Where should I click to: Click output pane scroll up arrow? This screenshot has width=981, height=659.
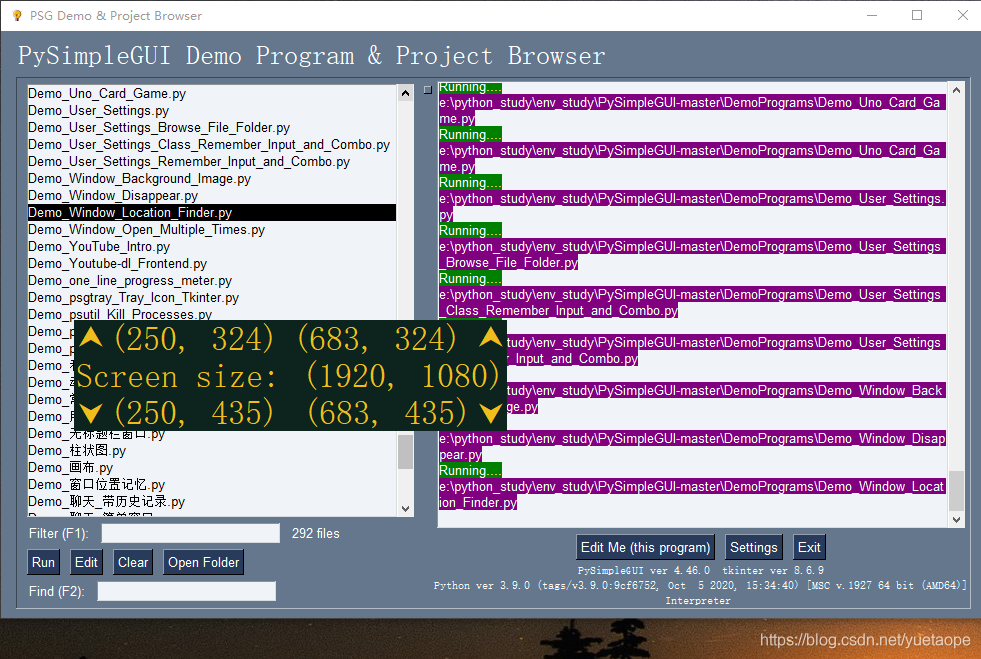pos(957,90)
